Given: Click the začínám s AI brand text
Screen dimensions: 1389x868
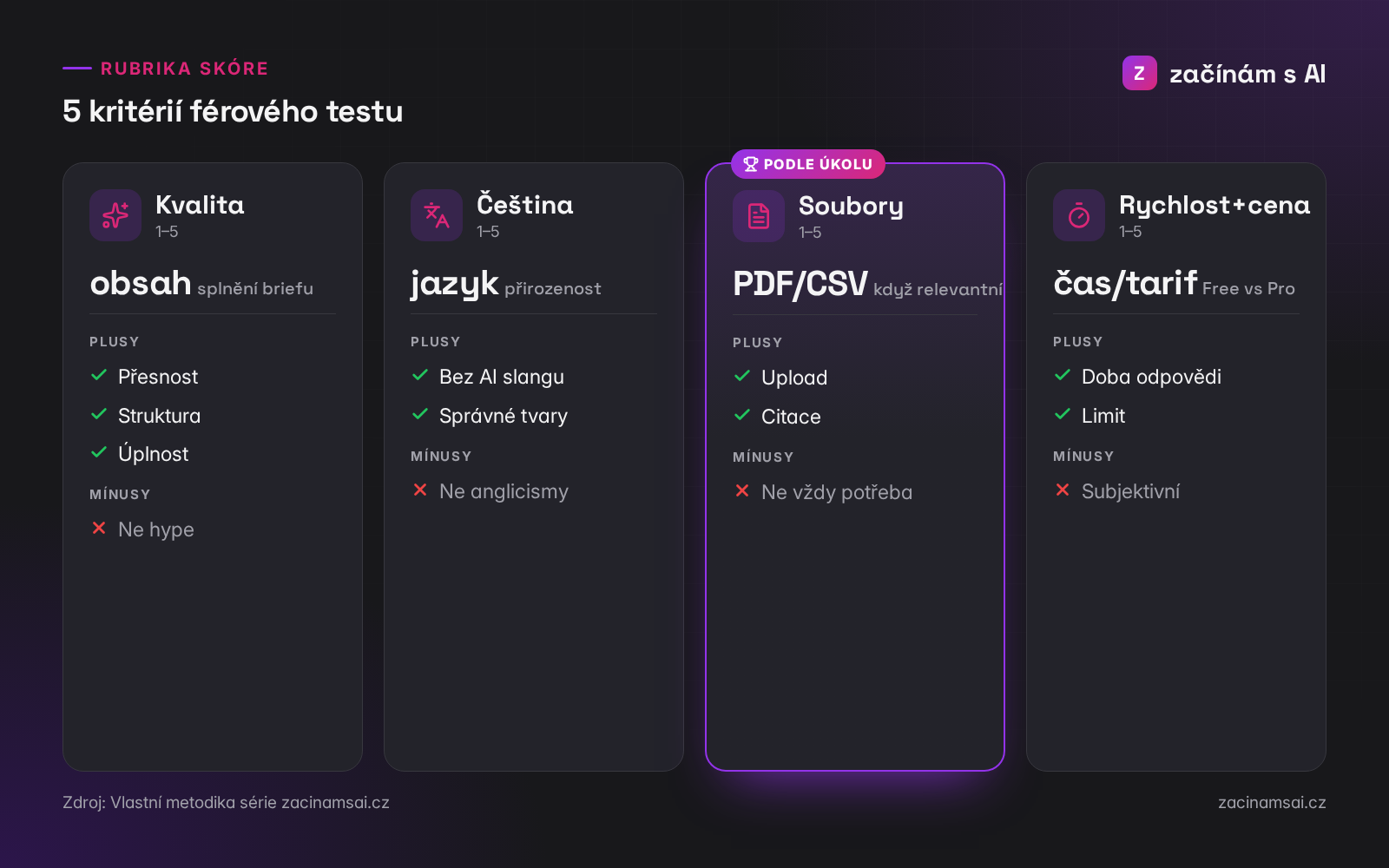Looking at the screenshot, I should [1247, 74].
